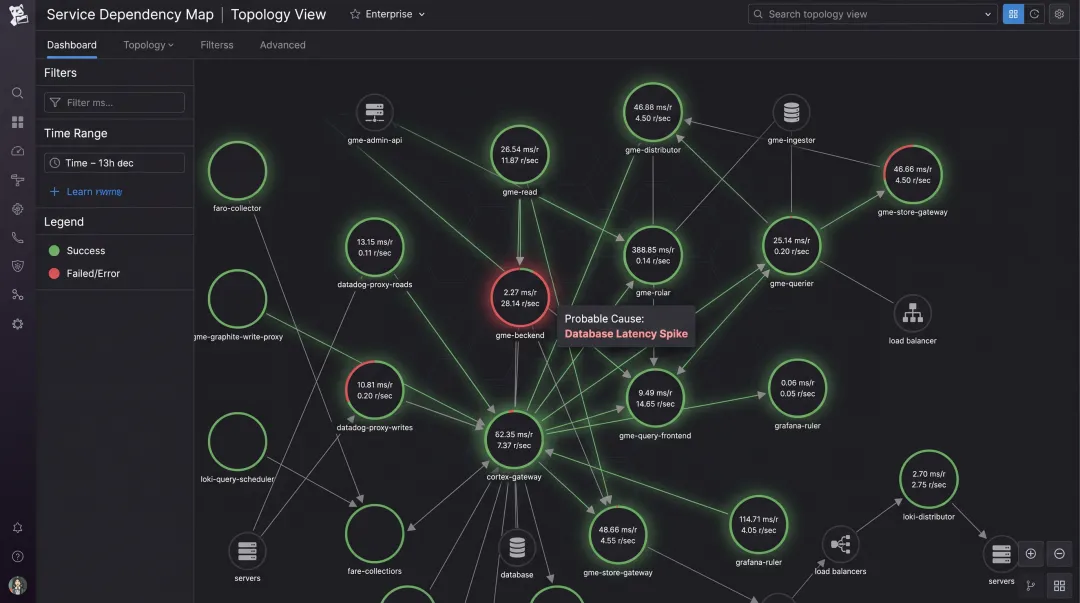This screenshot has height=603, width=1080.
Task: Click the bell alerts icon in sidebar
Action: tap(18, 528)
